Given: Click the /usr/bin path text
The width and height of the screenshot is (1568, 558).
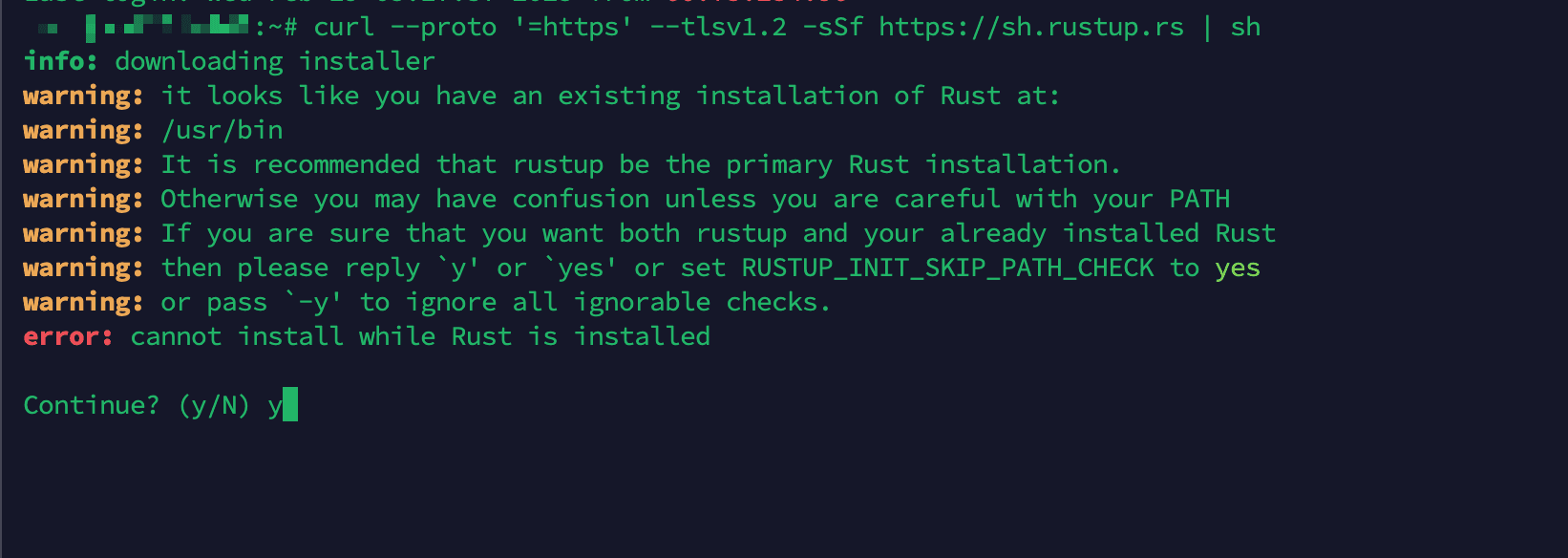Looking at the screenshot, I should tap(222, 130).
